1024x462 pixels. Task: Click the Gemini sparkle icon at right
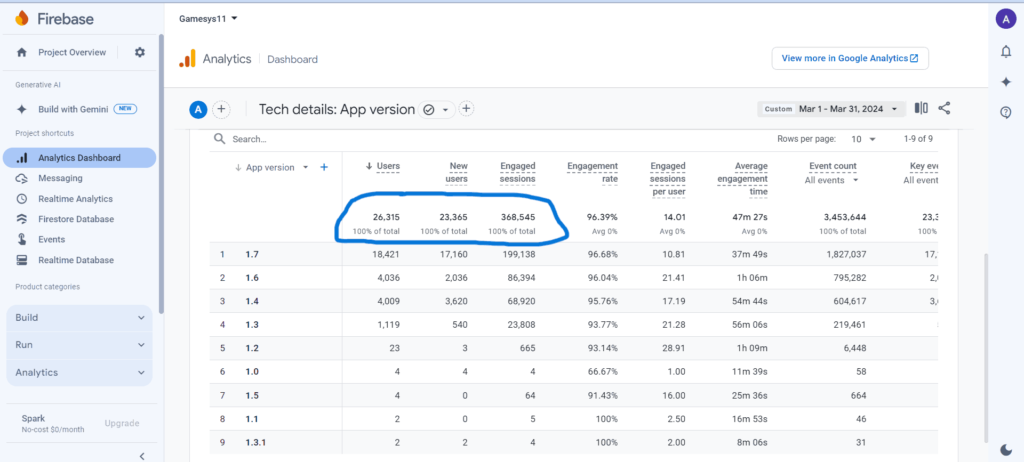(x=1005, y=82)
